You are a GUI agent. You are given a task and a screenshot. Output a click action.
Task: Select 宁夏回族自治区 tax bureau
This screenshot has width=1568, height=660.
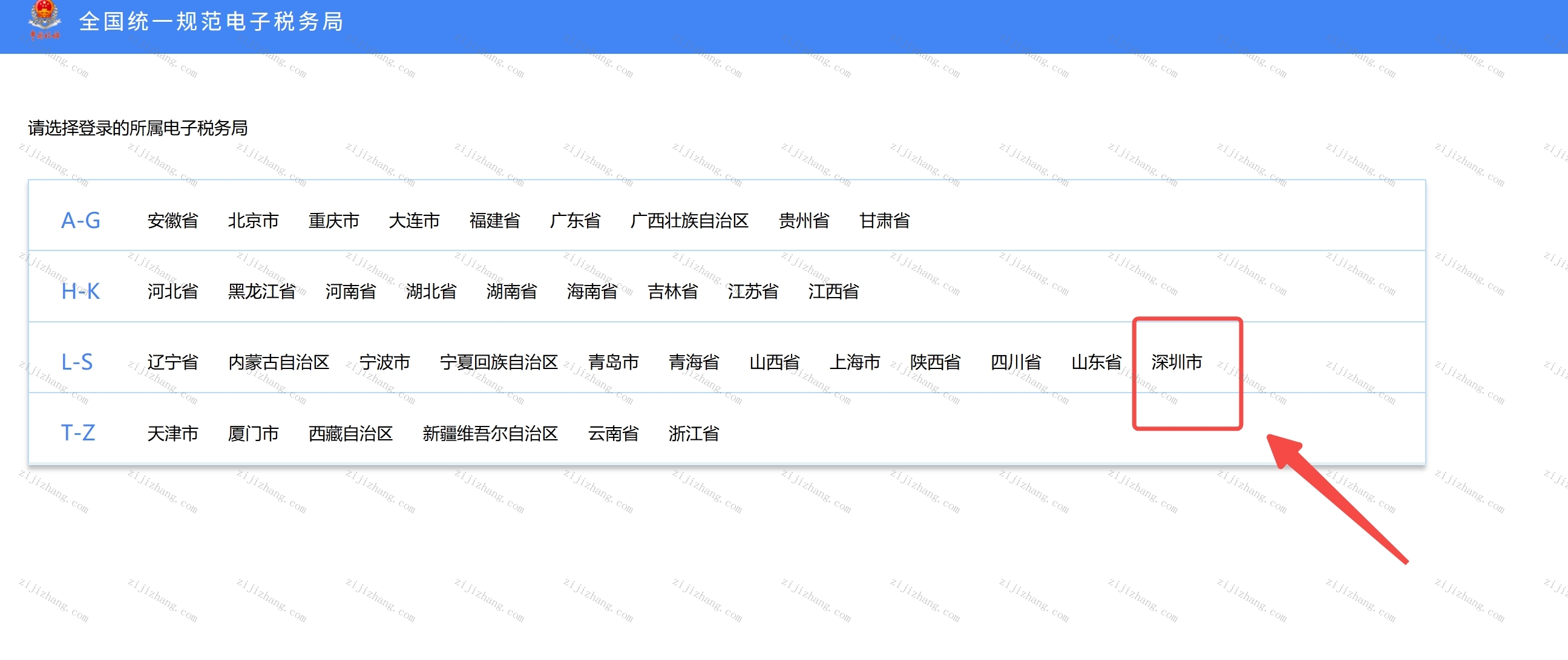(x=499, y=362)
